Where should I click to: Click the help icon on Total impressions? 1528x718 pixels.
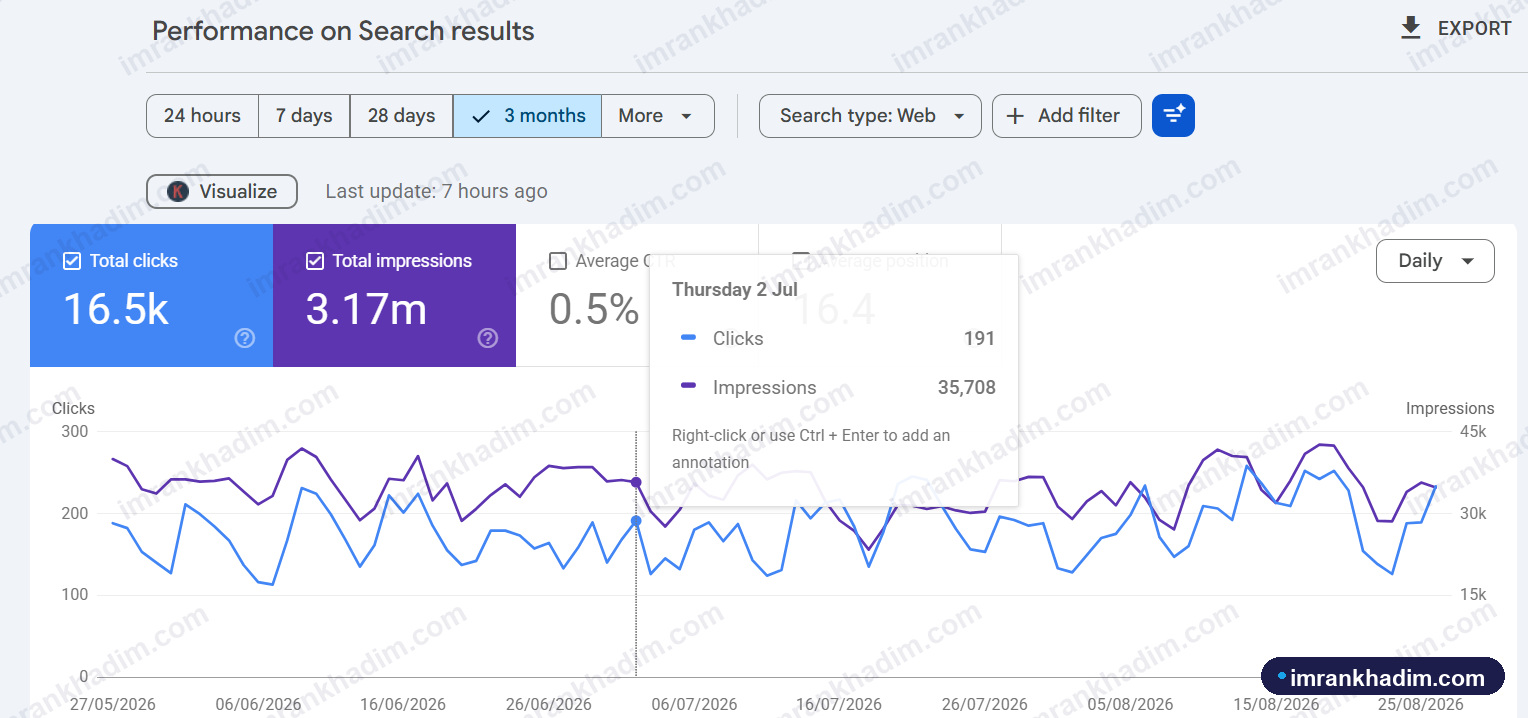pos(488,338)
